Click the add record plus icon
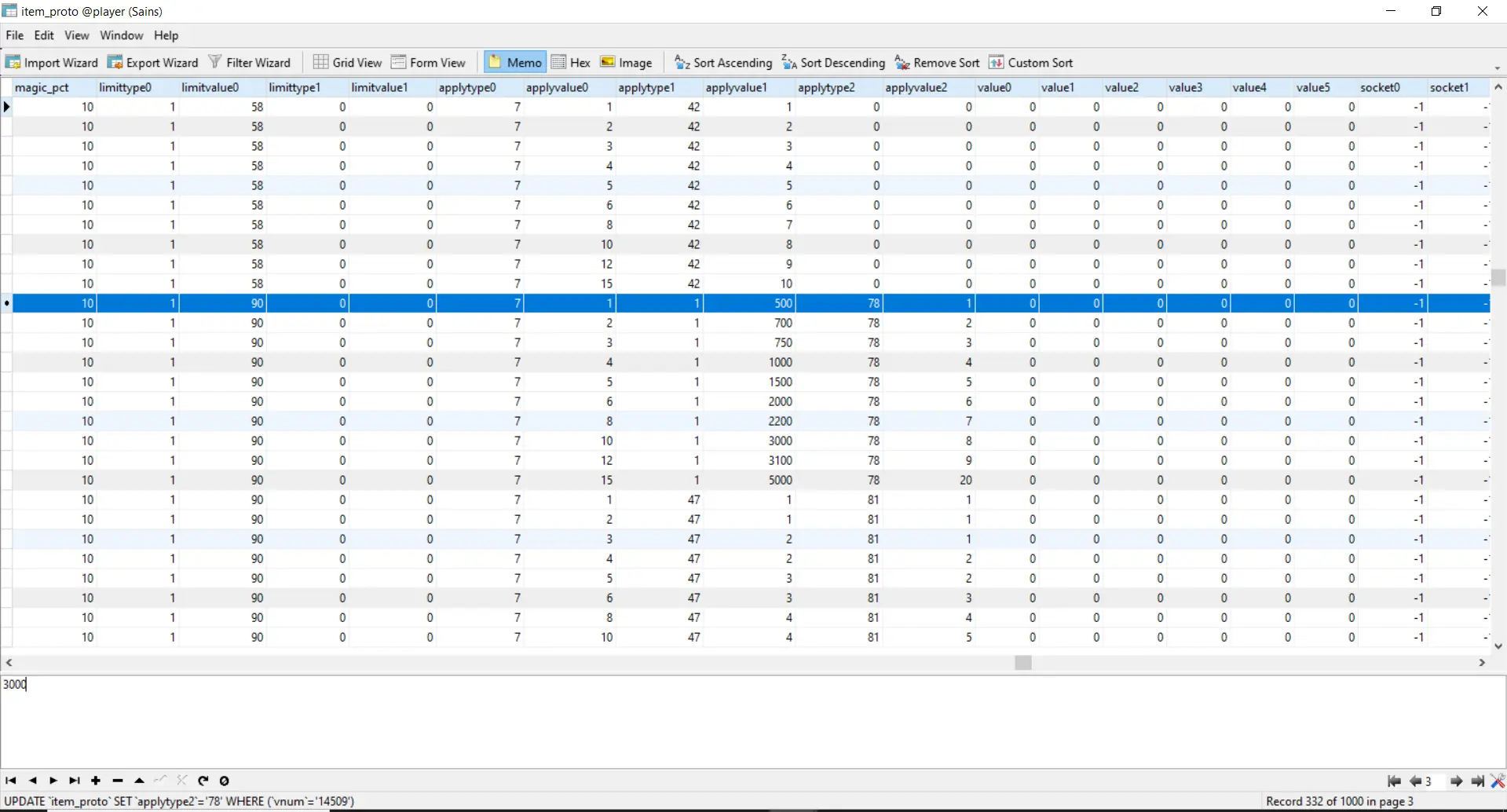1507x812 pixels. click(x=96, y=781)
